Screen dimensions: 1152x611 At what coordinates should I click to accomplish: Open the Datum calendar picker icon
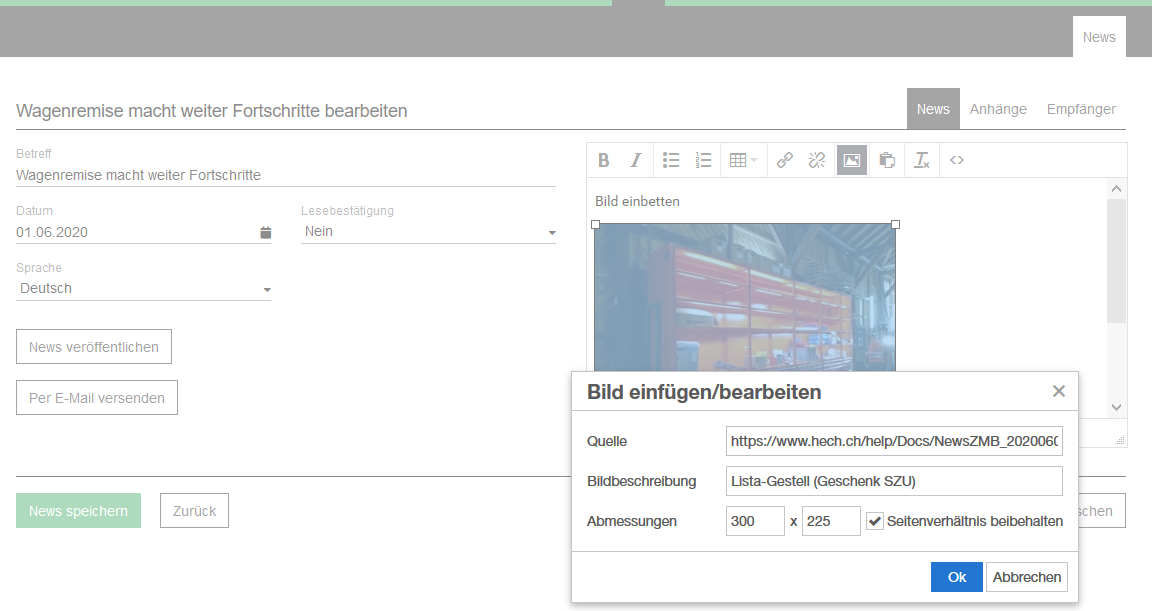pyautogui.click(x=266, y=233)
